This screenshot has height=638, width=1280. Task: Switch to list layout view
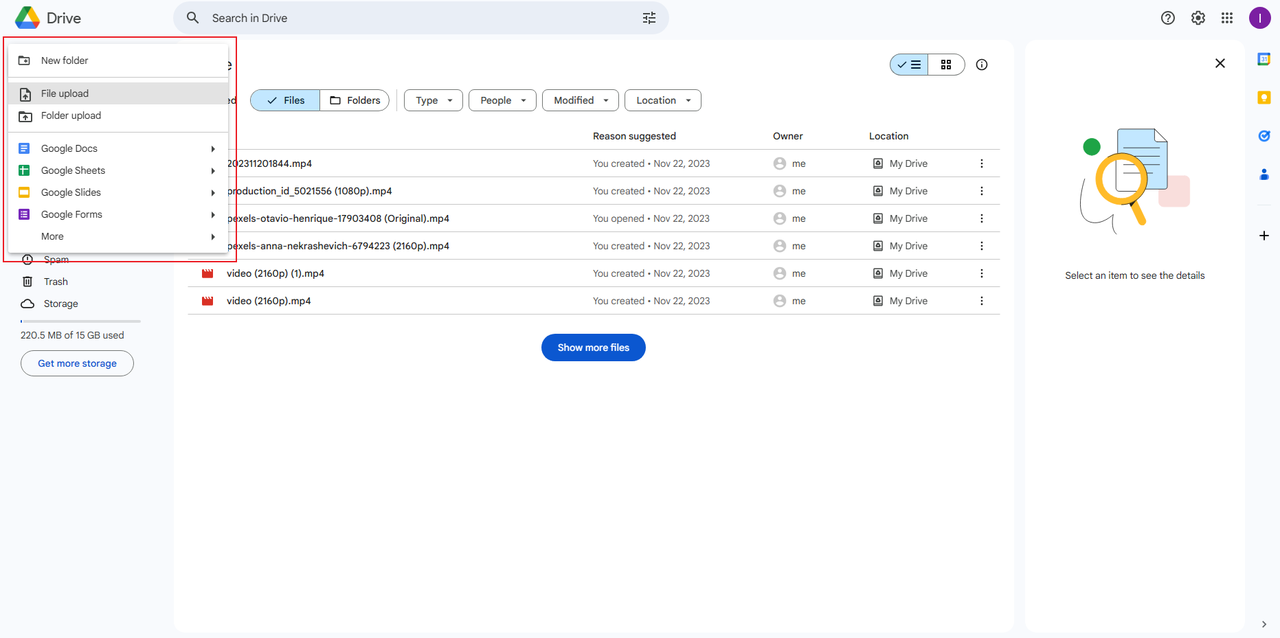(x=909, y=65)
